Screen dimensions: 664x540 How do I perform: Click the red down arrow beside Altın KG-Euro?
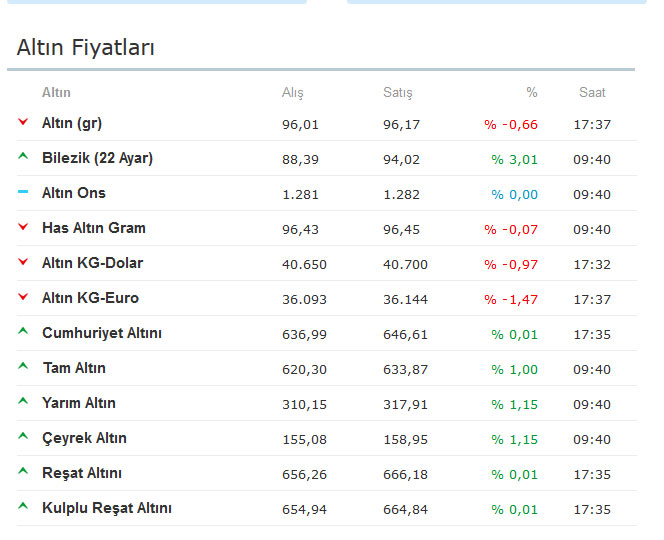pyautogui.click(x=23, y=297)
